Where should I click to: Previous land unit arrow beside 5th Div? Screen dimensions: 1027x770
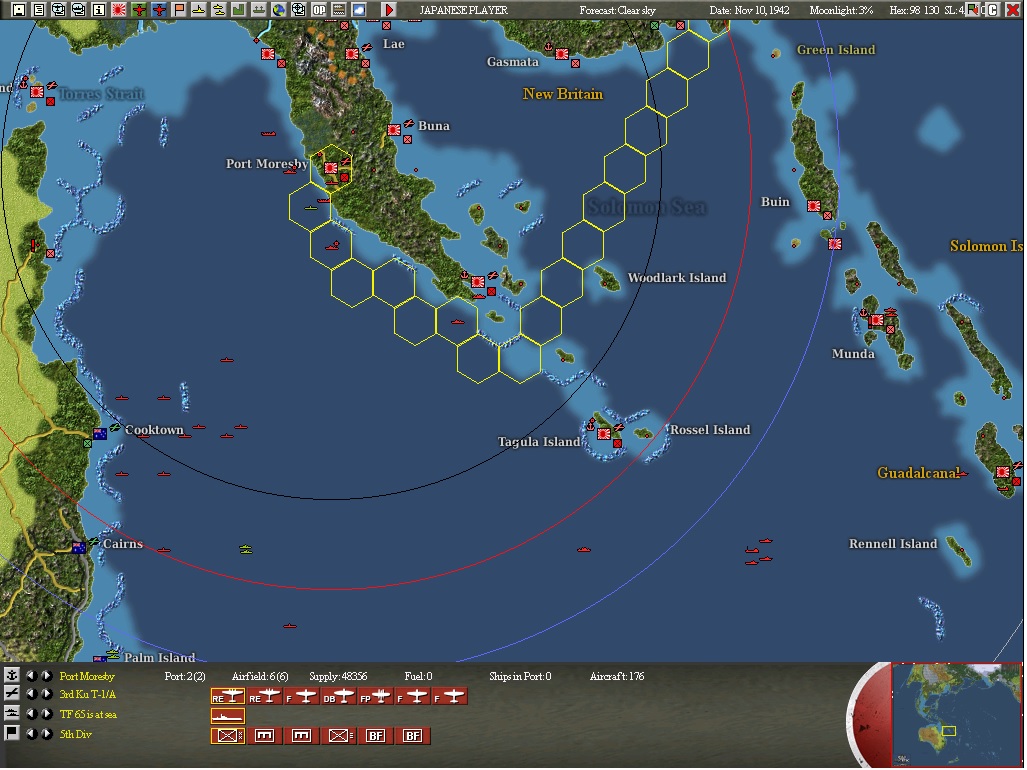pos(30,734)
